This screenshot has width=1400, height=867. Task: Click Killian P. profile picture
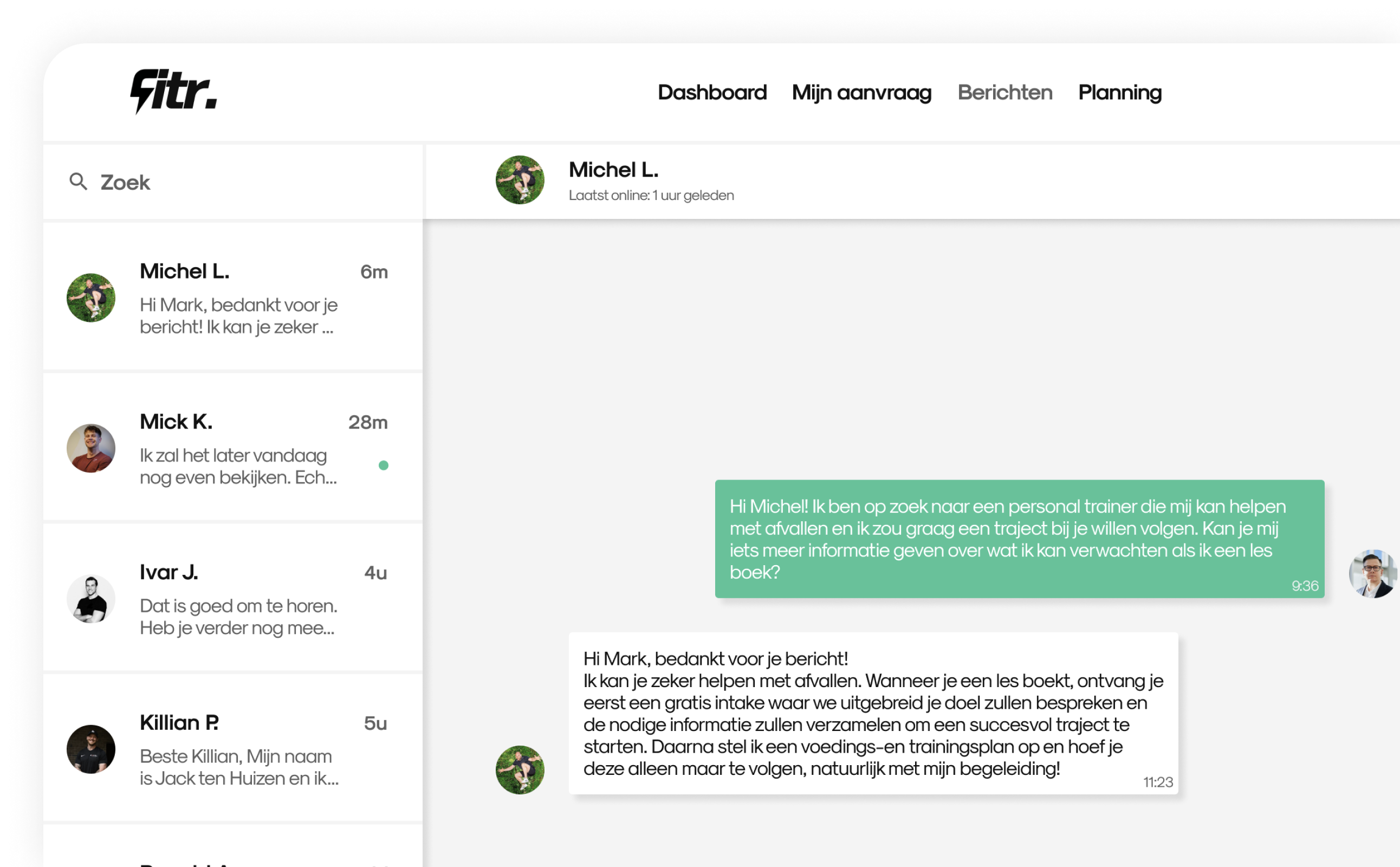tap(90, 749)
